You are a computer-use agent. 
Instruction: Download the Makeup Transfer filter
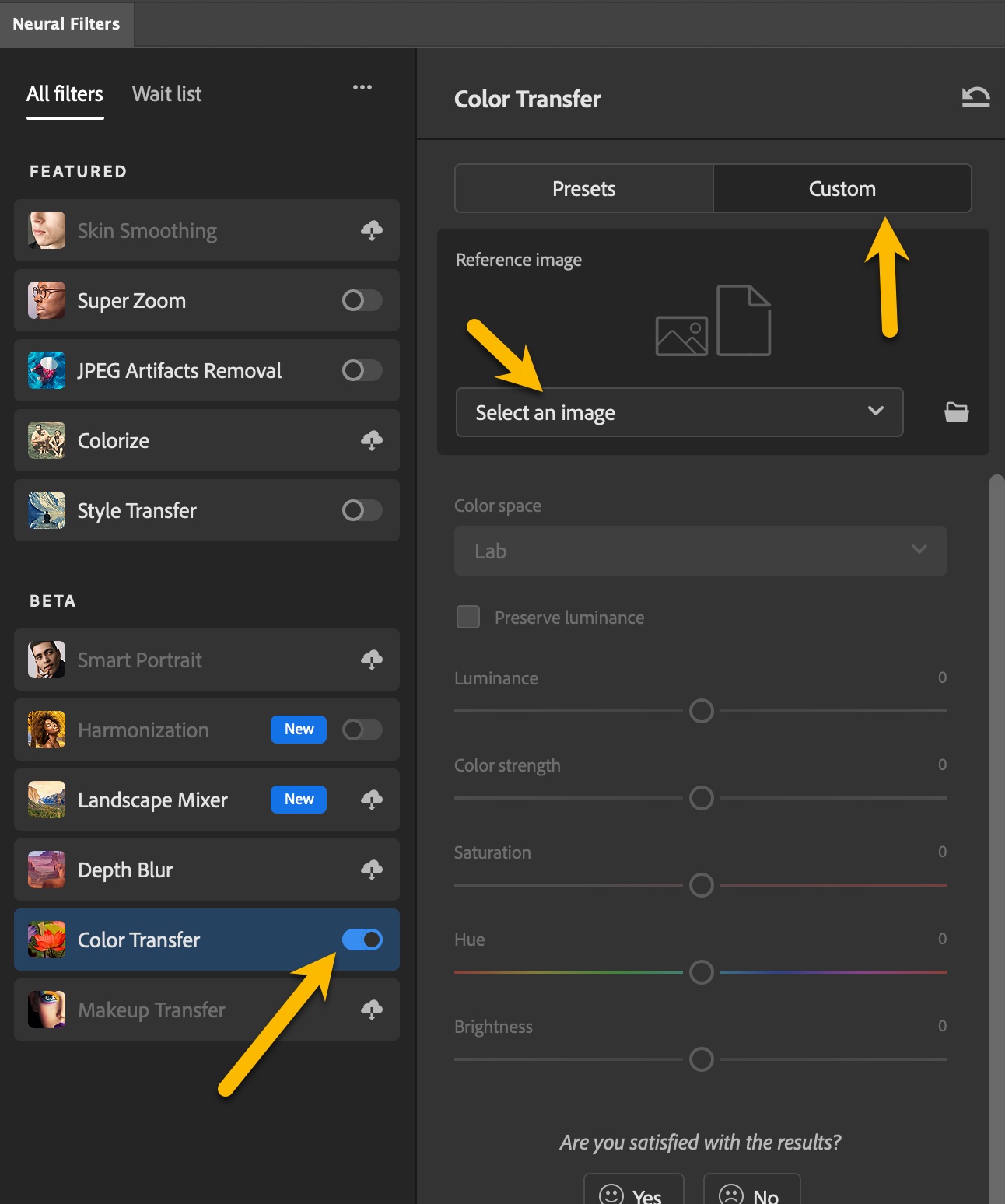tap(372, 1010)
